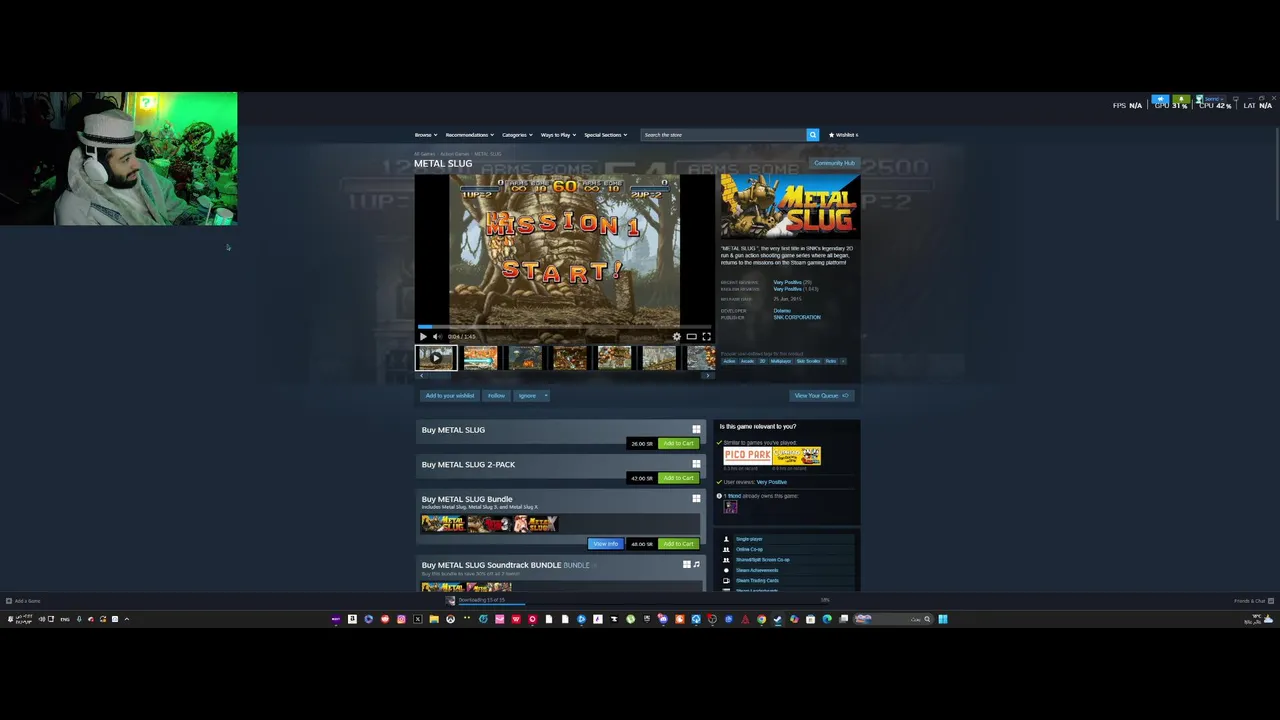Click the store search magnifier button
Screen dimensions: 1280x720
813,135
